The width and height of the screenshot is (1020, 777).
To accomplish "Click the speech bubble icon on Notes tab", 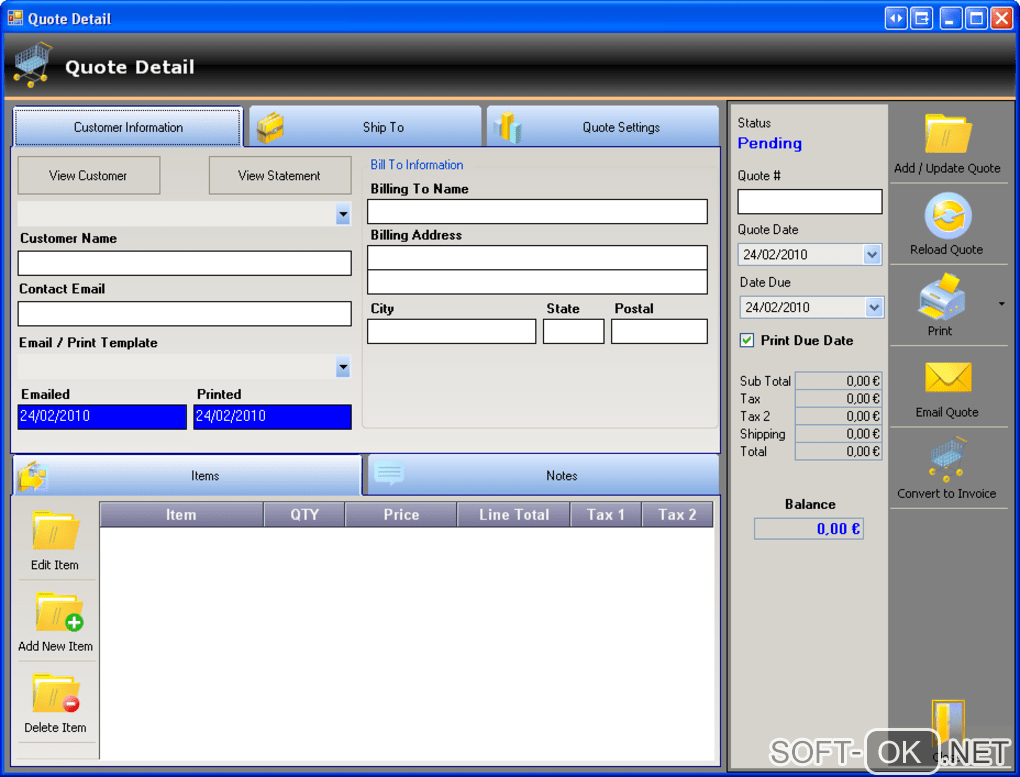I will point(389,474).
